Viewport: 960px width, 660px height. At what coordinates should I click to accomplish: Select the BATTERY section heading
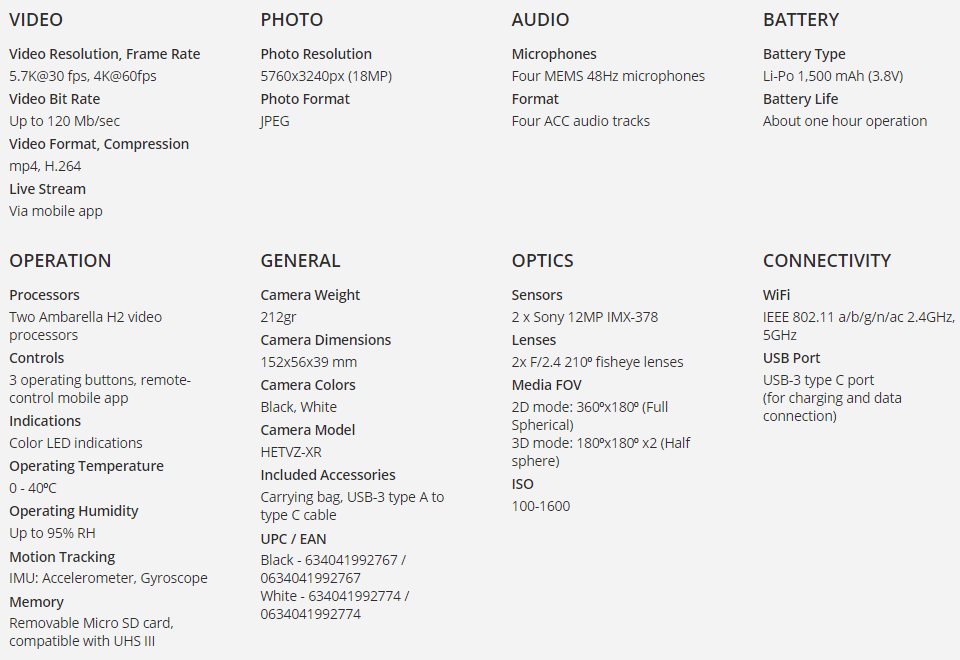pos(801,20)
